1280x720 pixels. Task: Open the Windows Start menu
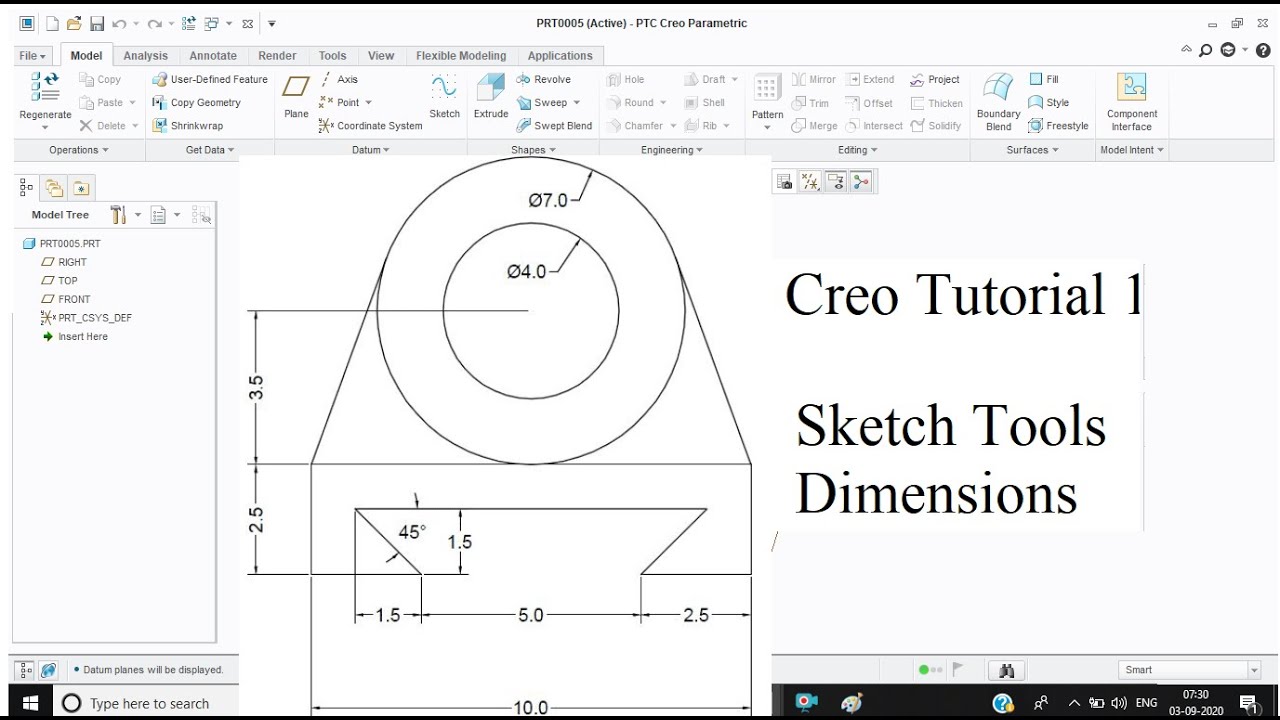(x=30, y=703)
